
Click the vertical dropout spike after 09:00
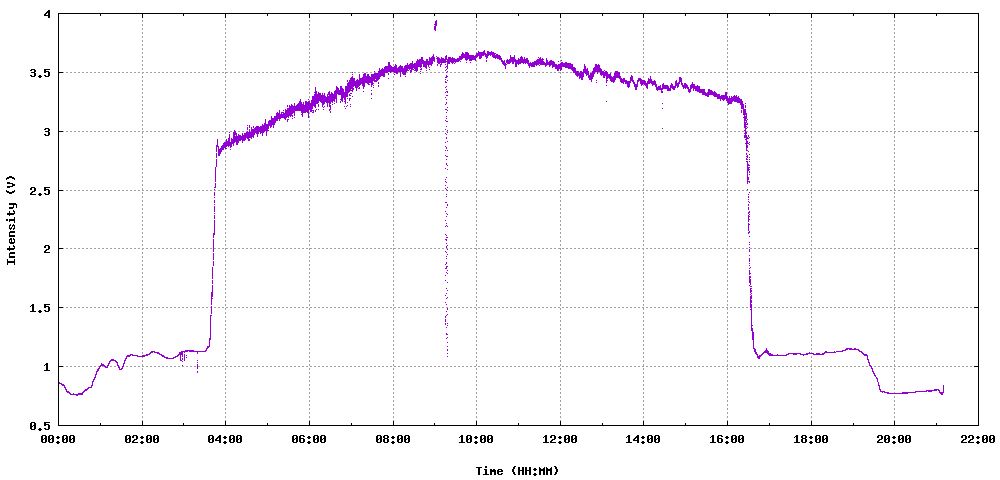coord(446,210)
